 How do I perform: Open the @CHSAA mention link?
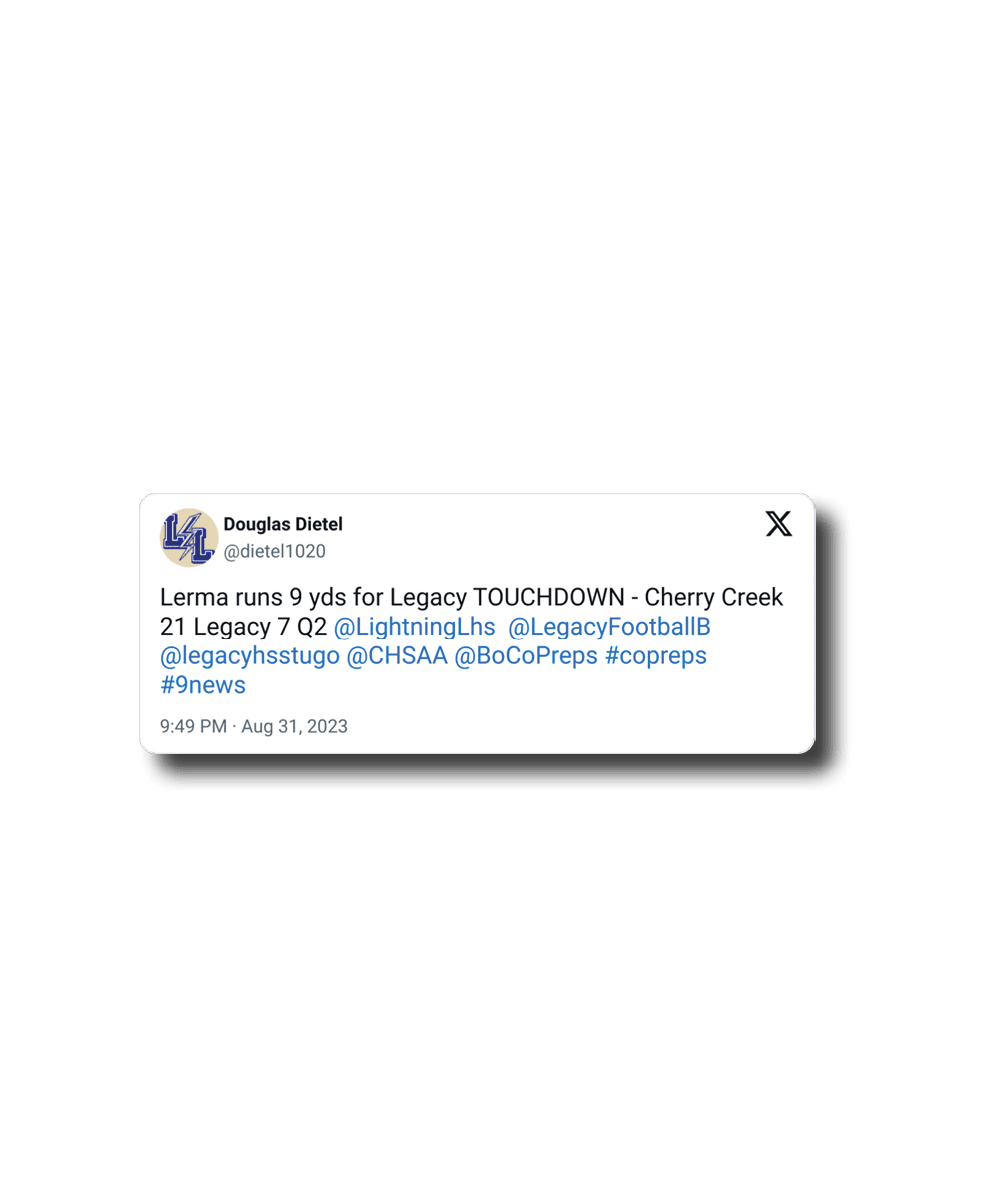click(397, 656)
